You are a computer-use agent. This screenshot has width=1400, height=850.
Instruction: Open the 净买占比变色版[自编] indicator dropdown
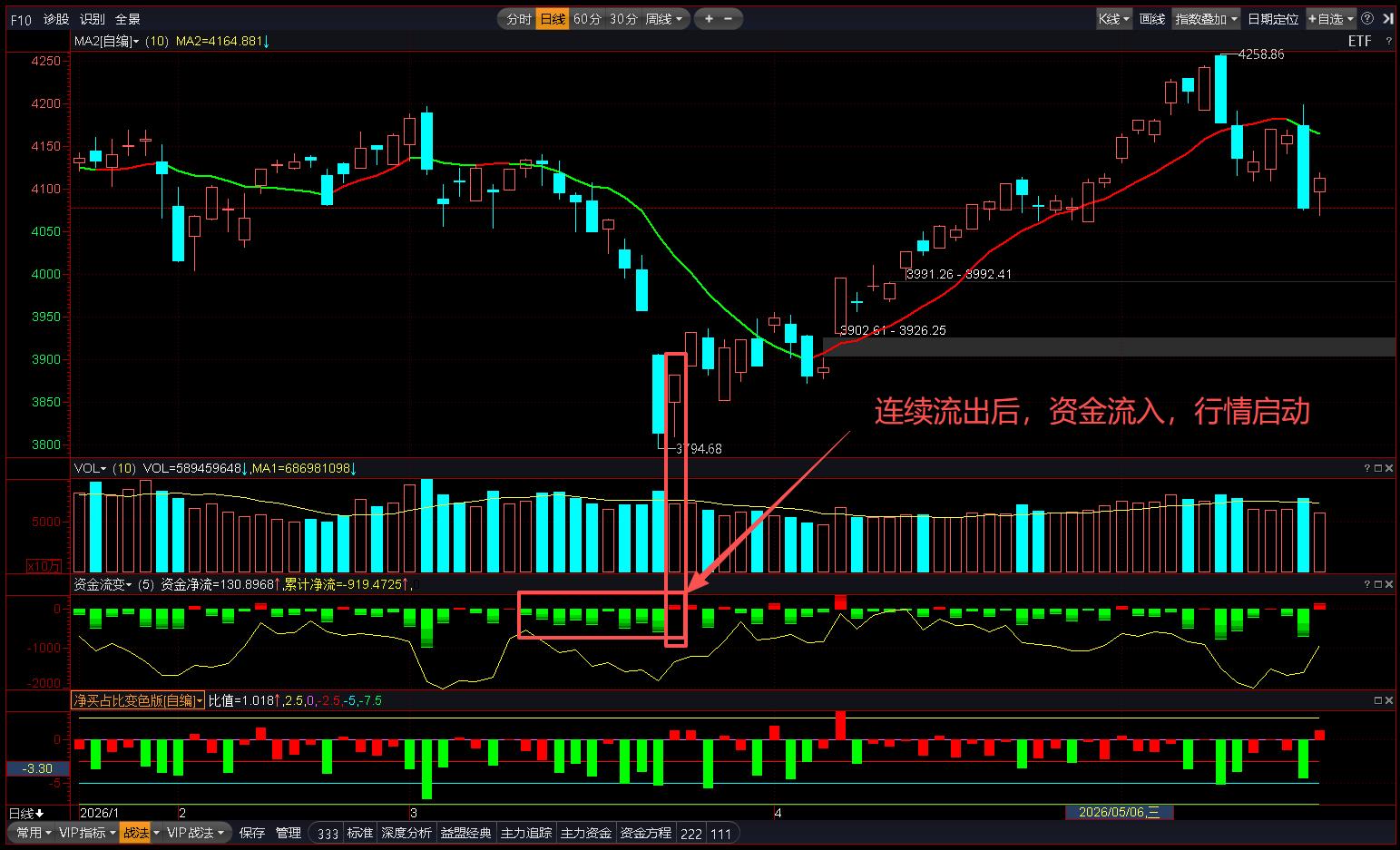pos(139,700)
